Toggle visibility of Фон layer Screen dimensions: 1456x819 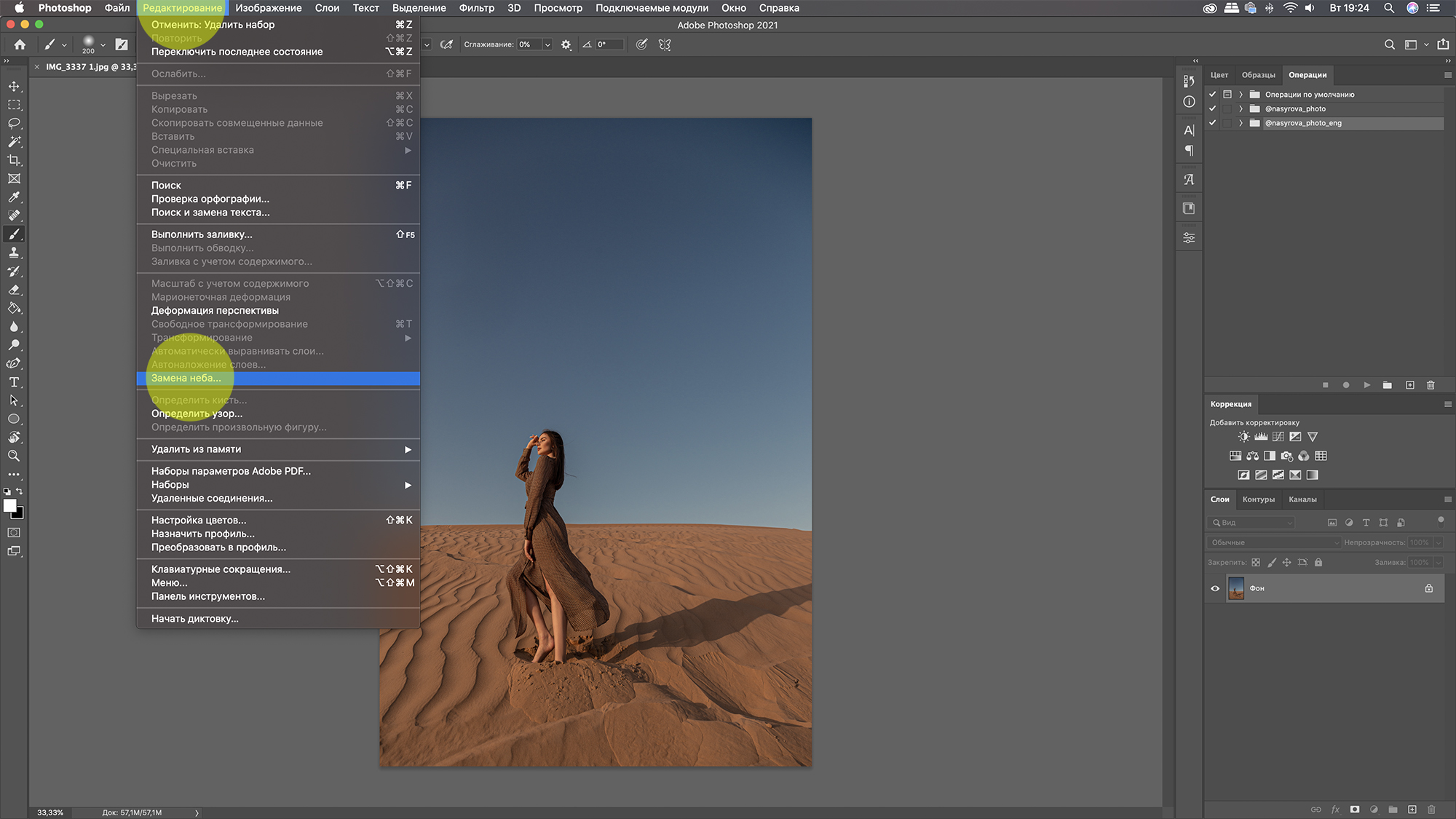click(x=1216, y=588)
